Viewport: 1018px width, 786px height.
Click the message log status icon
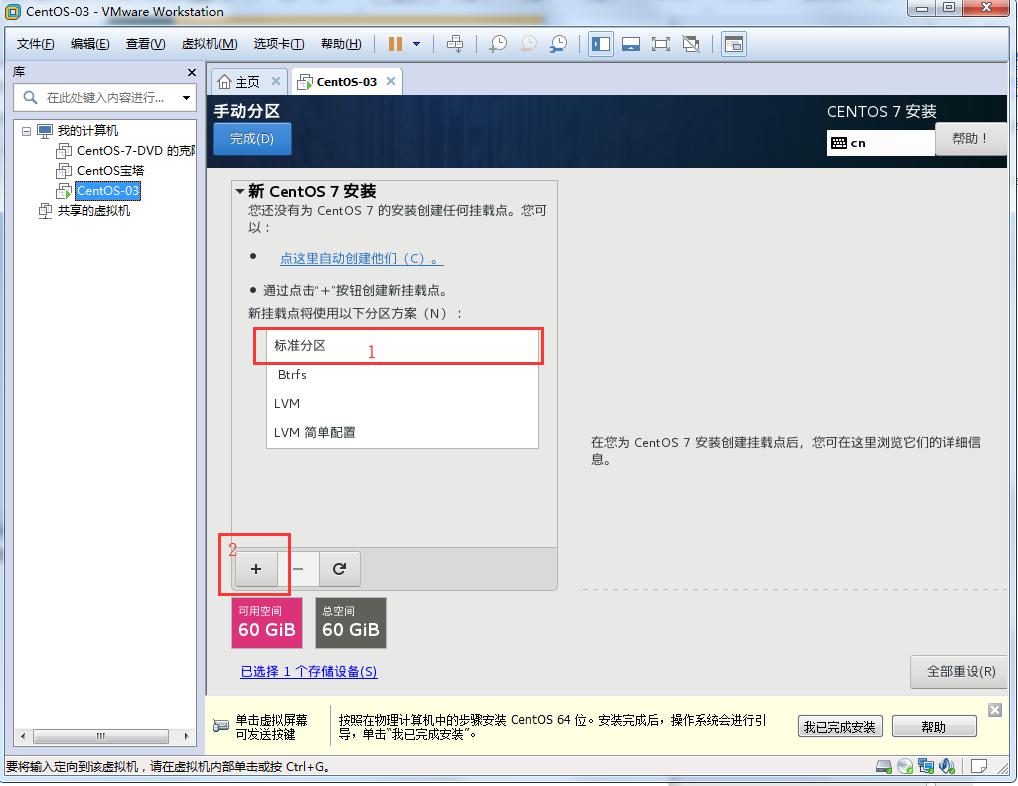pos(979,767)
